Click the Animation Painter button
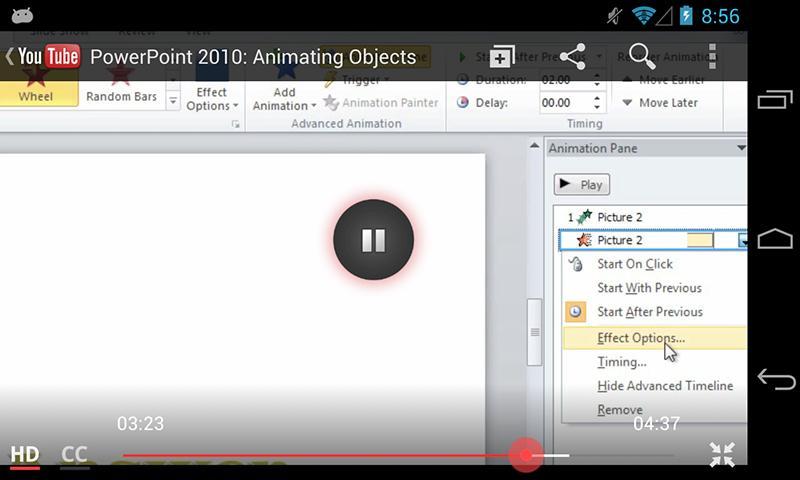800x480 pixels. (381, 103)
